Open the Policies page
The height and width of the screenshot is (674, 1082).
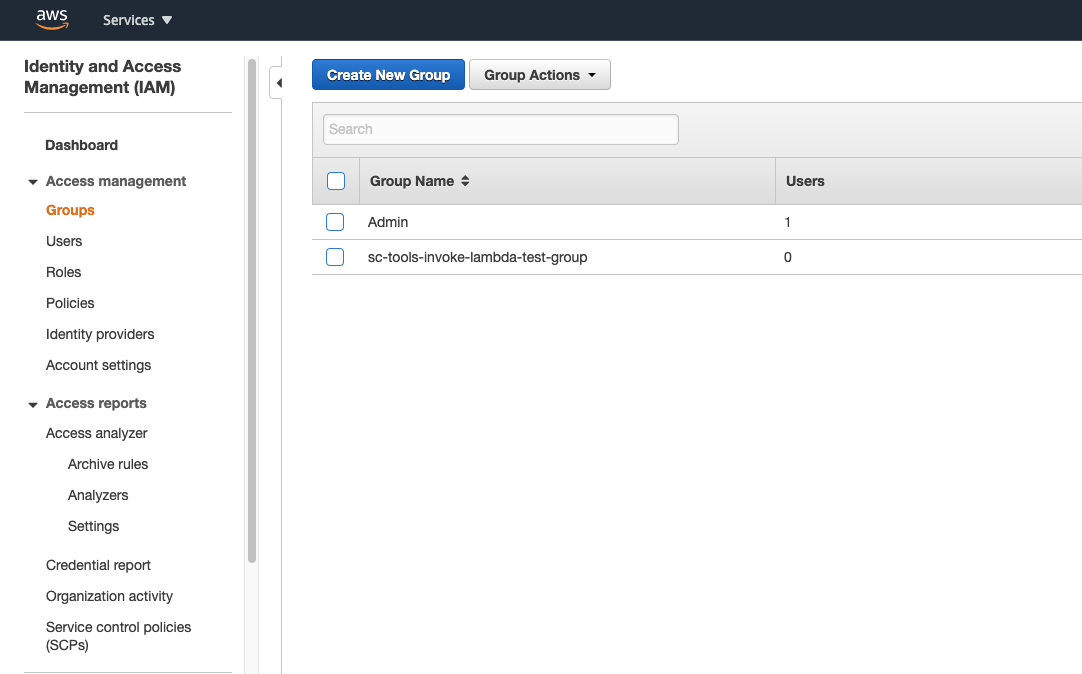coord(70,303)
